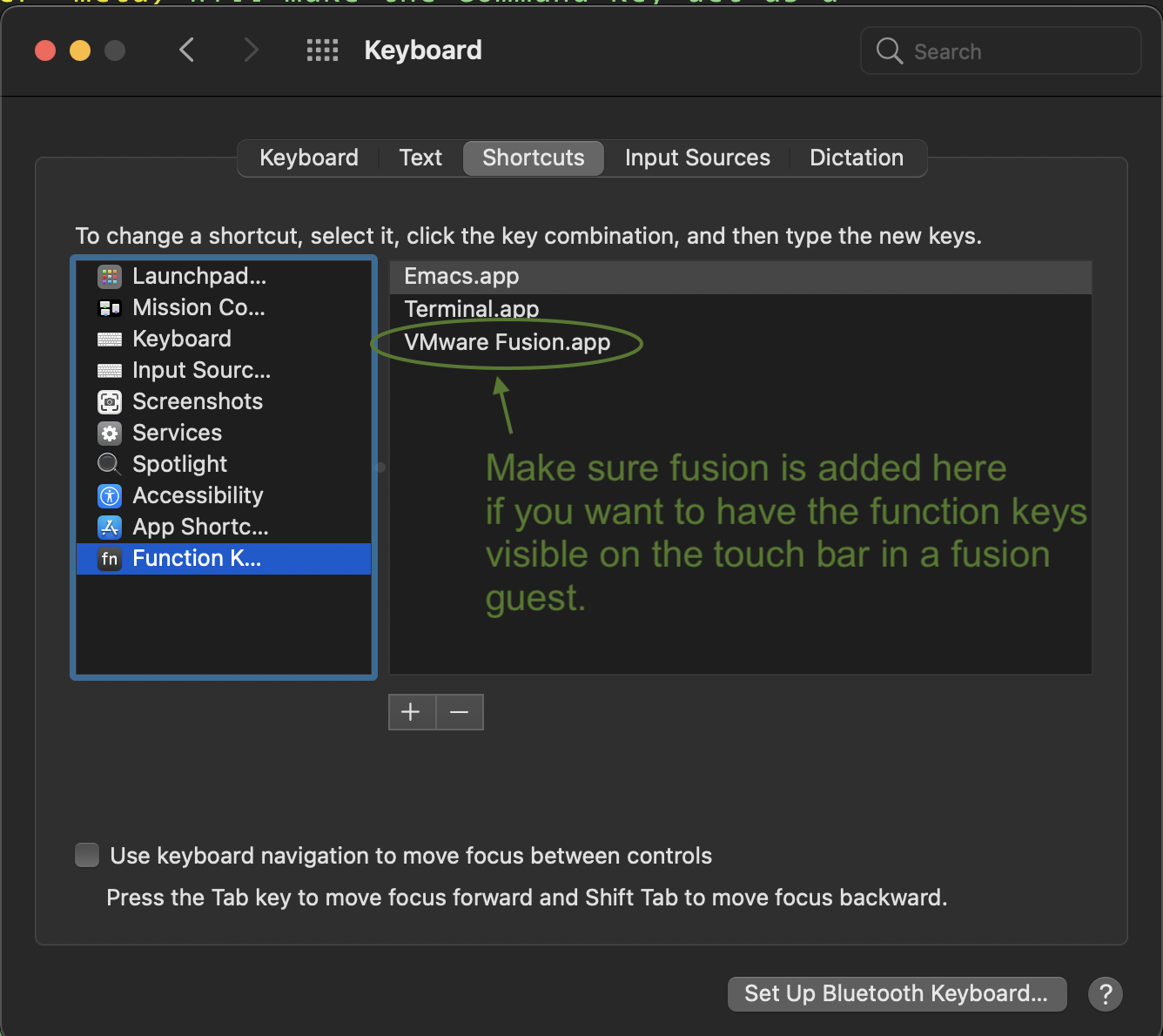The width and height of the screenshot is (1163, 1036).
Task: Select Screenshots label in the list
Action: click(x=198, y=402)
